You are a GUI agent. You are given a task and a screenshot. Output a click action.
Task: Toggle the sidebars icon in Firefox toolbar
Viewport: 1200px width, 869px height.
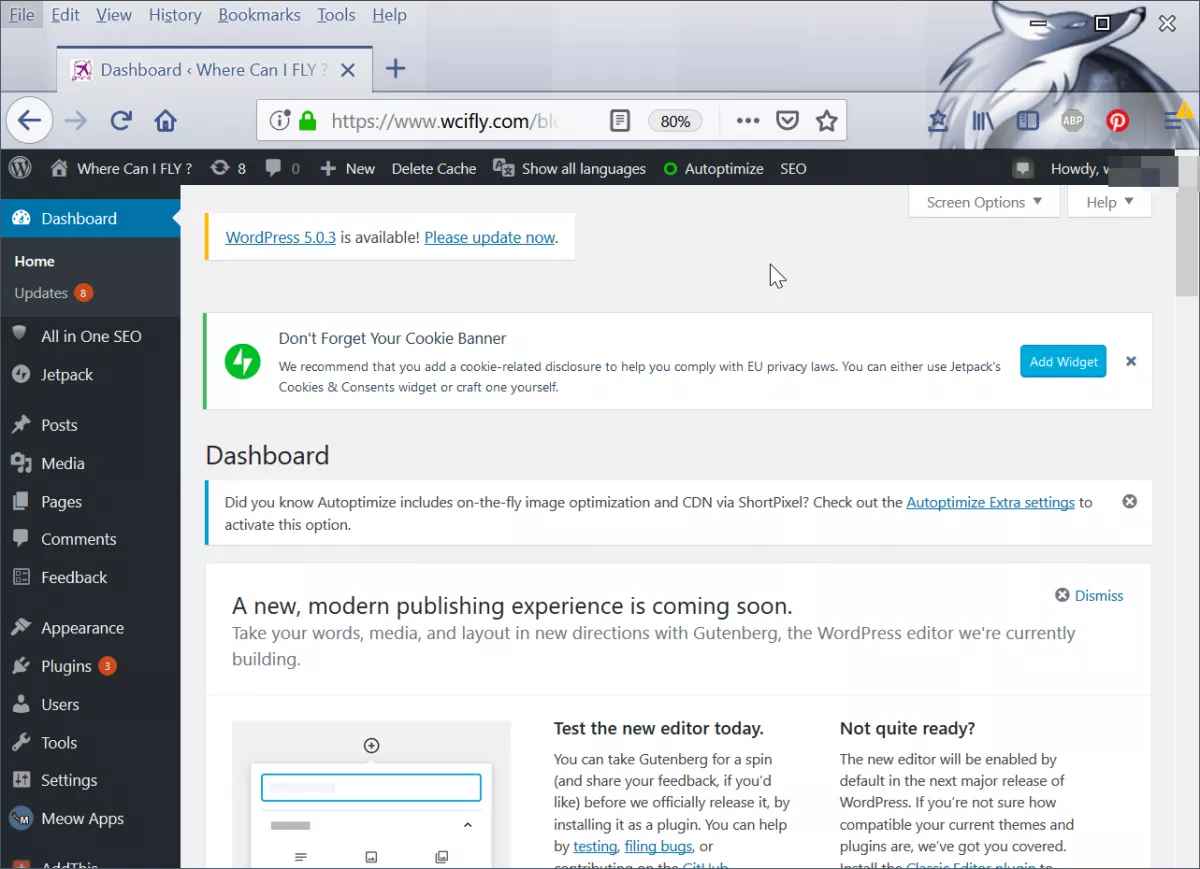tap(1028, 121)
